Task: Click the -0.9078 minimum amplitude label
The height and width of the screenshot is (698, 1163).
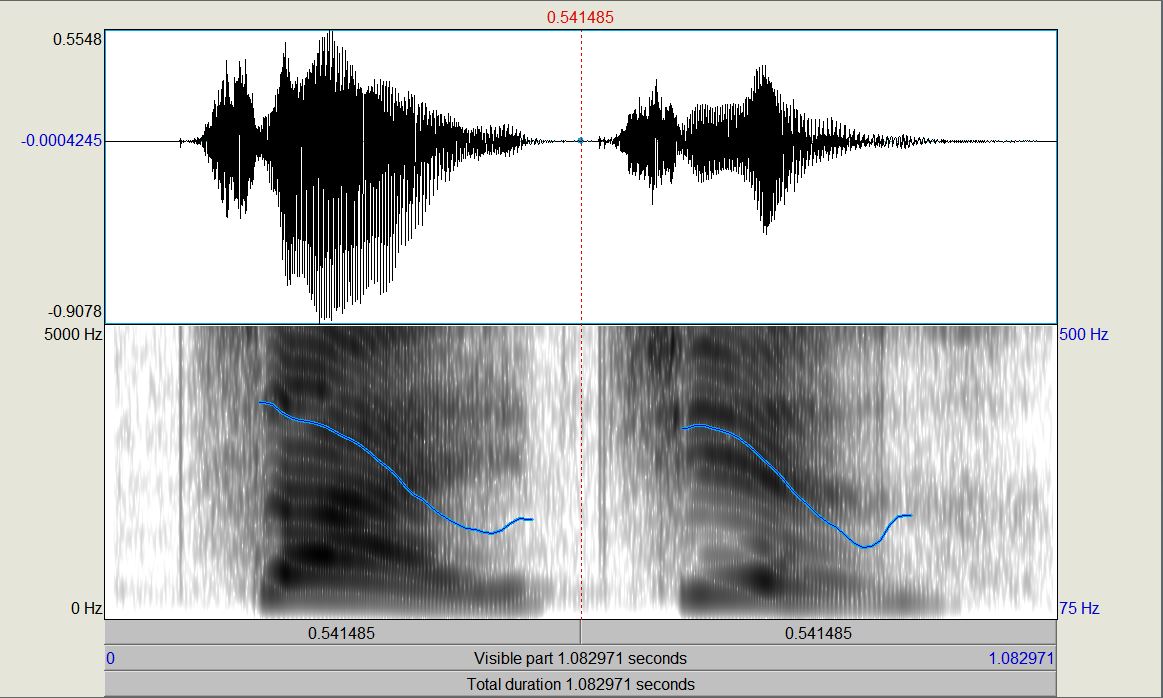Action: coord(75,311)
